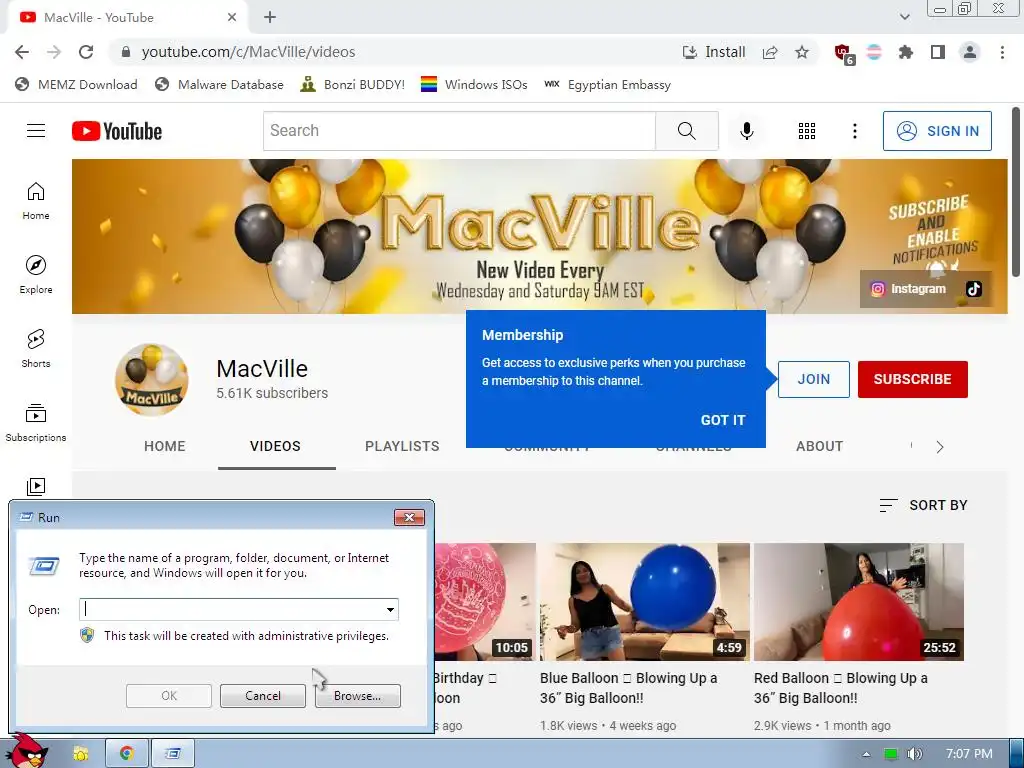Screen dimensions: 1024x768
Task: Open MacVille TikTok icon on banner
Action: (x=974, y=289)
